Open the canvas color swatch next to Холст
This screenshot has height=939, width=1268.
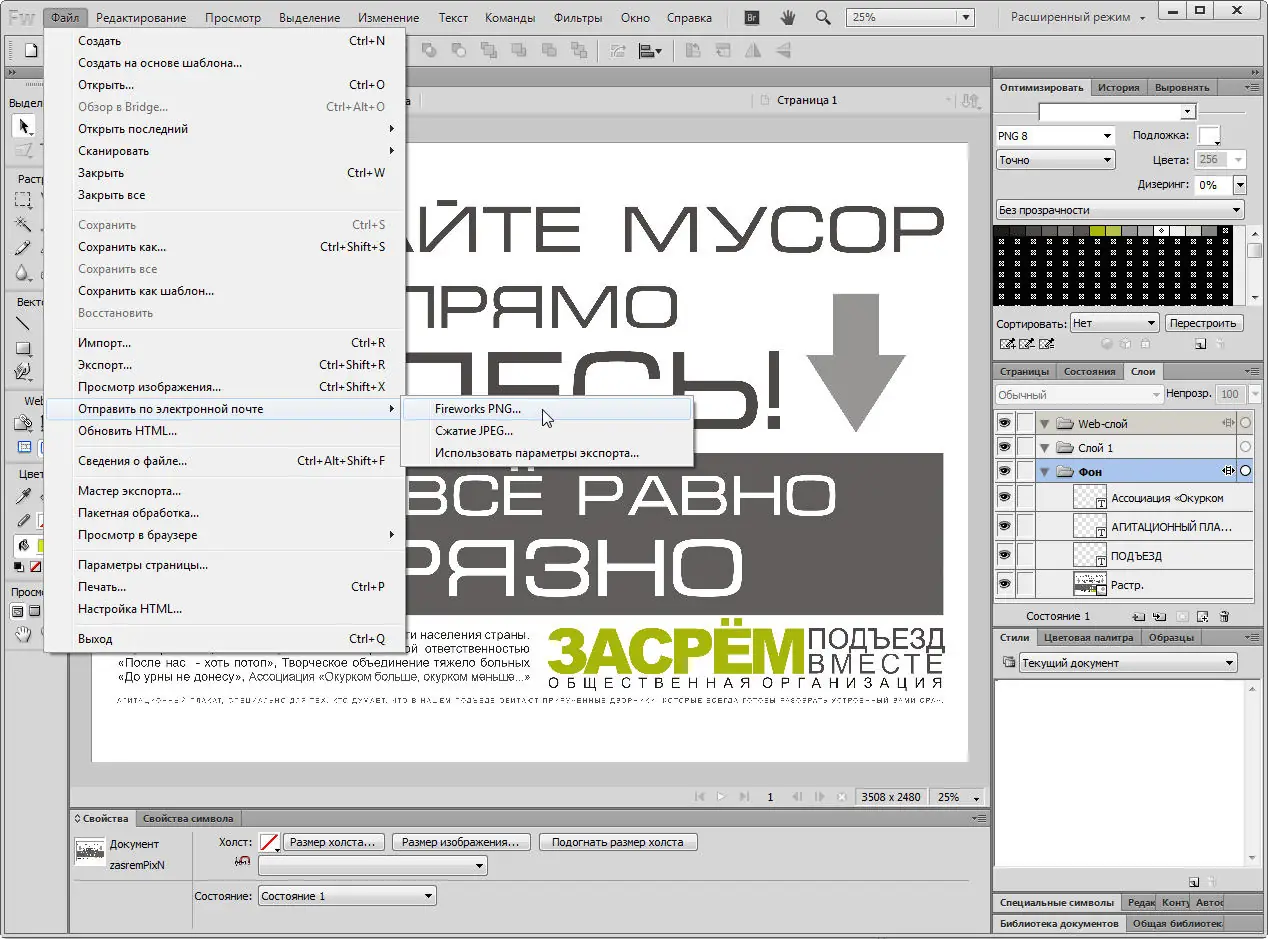[269, 841]
